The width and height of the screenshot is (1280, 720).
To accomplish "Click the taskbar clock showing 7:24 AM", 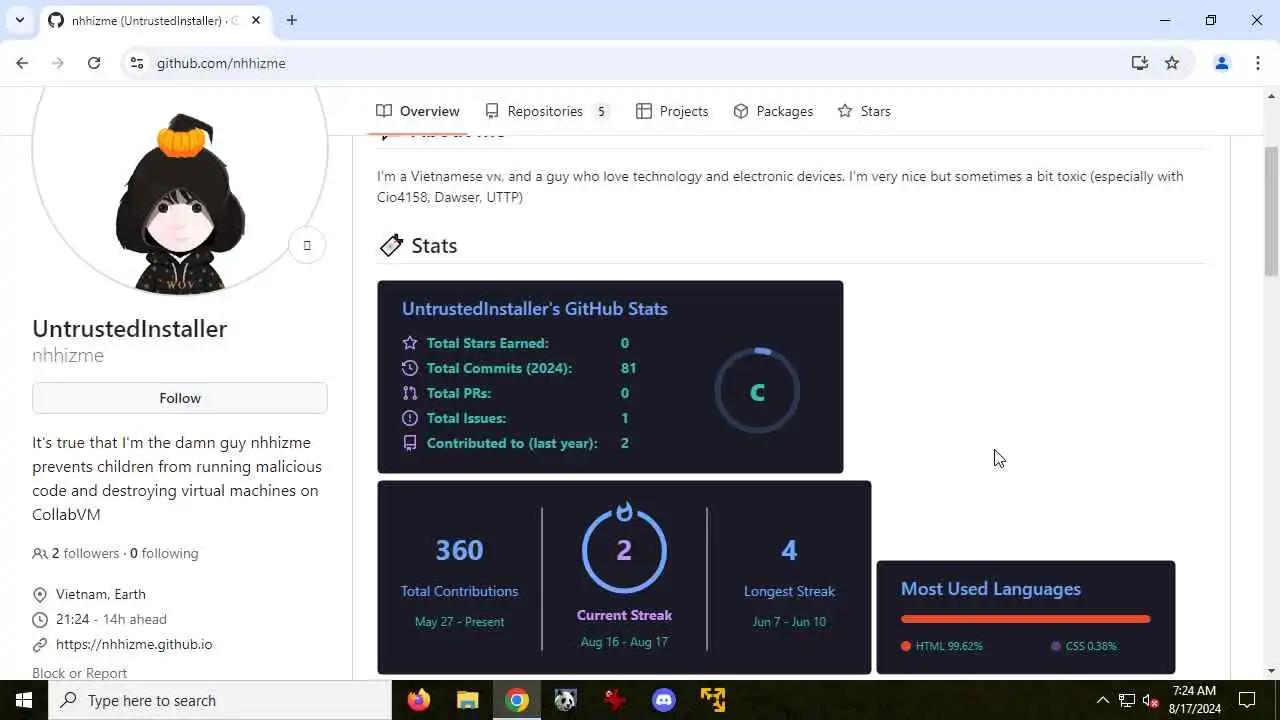I will [1194, 700].
